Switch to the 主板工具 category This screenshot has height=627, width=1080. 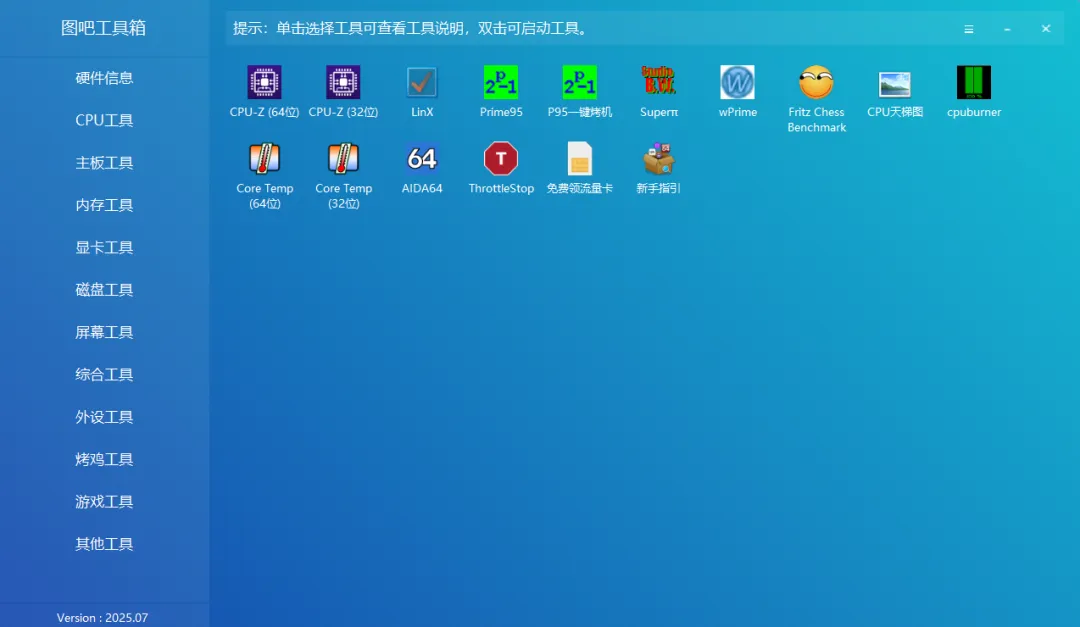[x=104, y=163]
